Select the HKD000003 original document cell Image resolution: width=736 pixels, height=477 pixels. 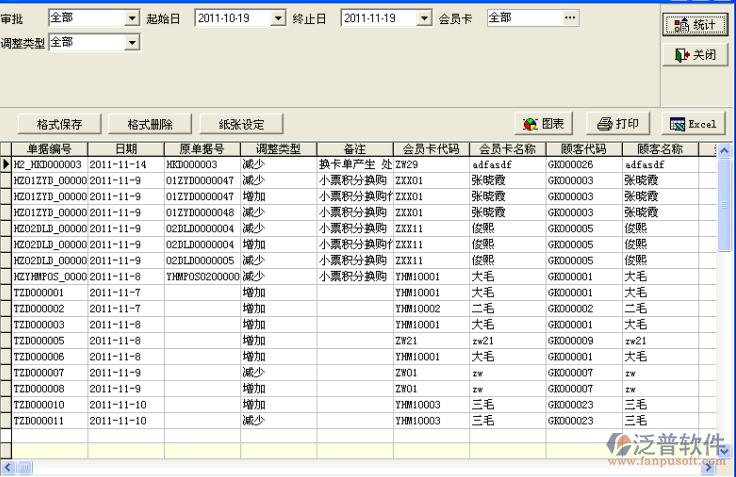click(201, 164)
